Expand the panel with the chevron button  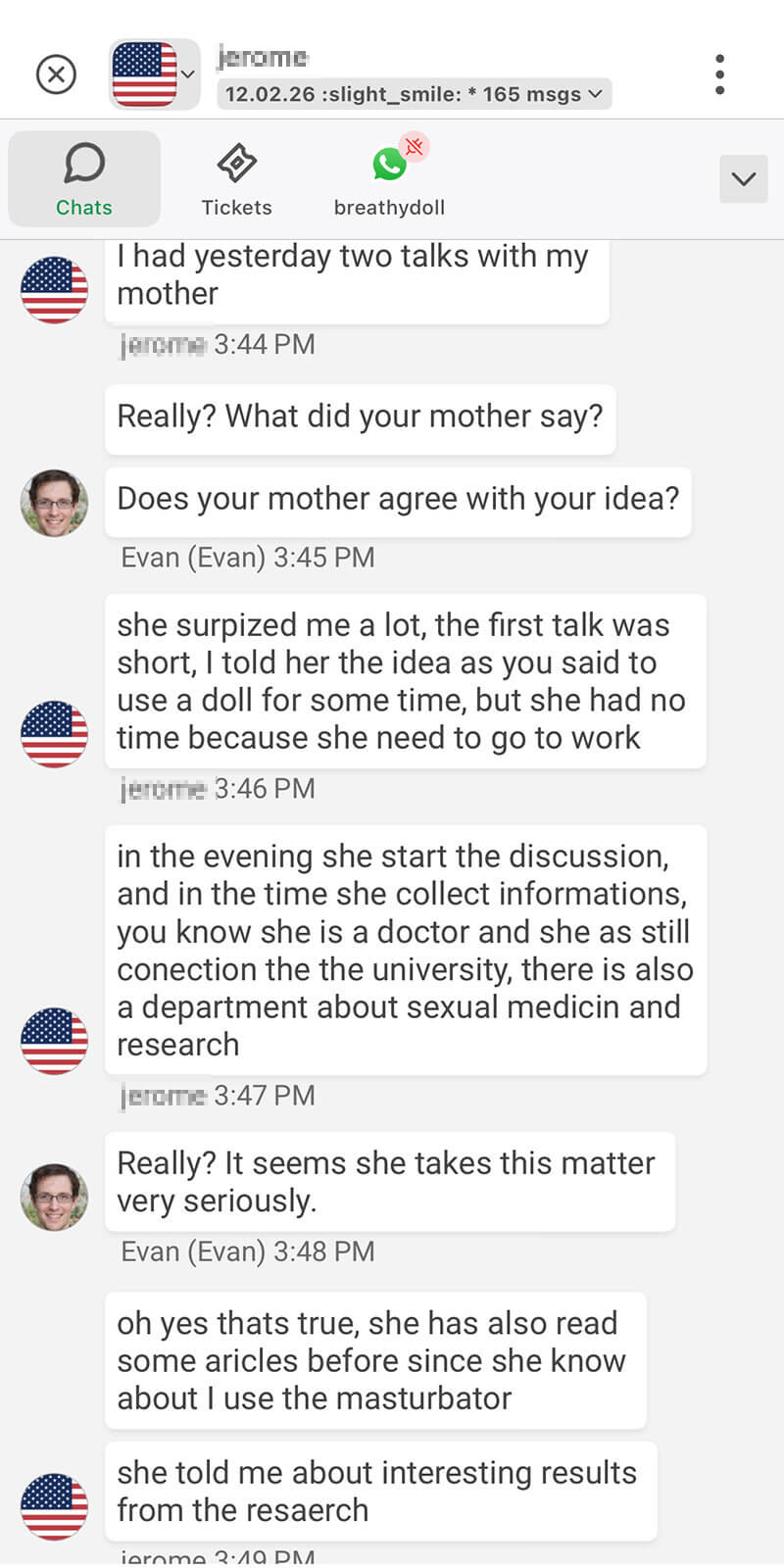[744, 179]
